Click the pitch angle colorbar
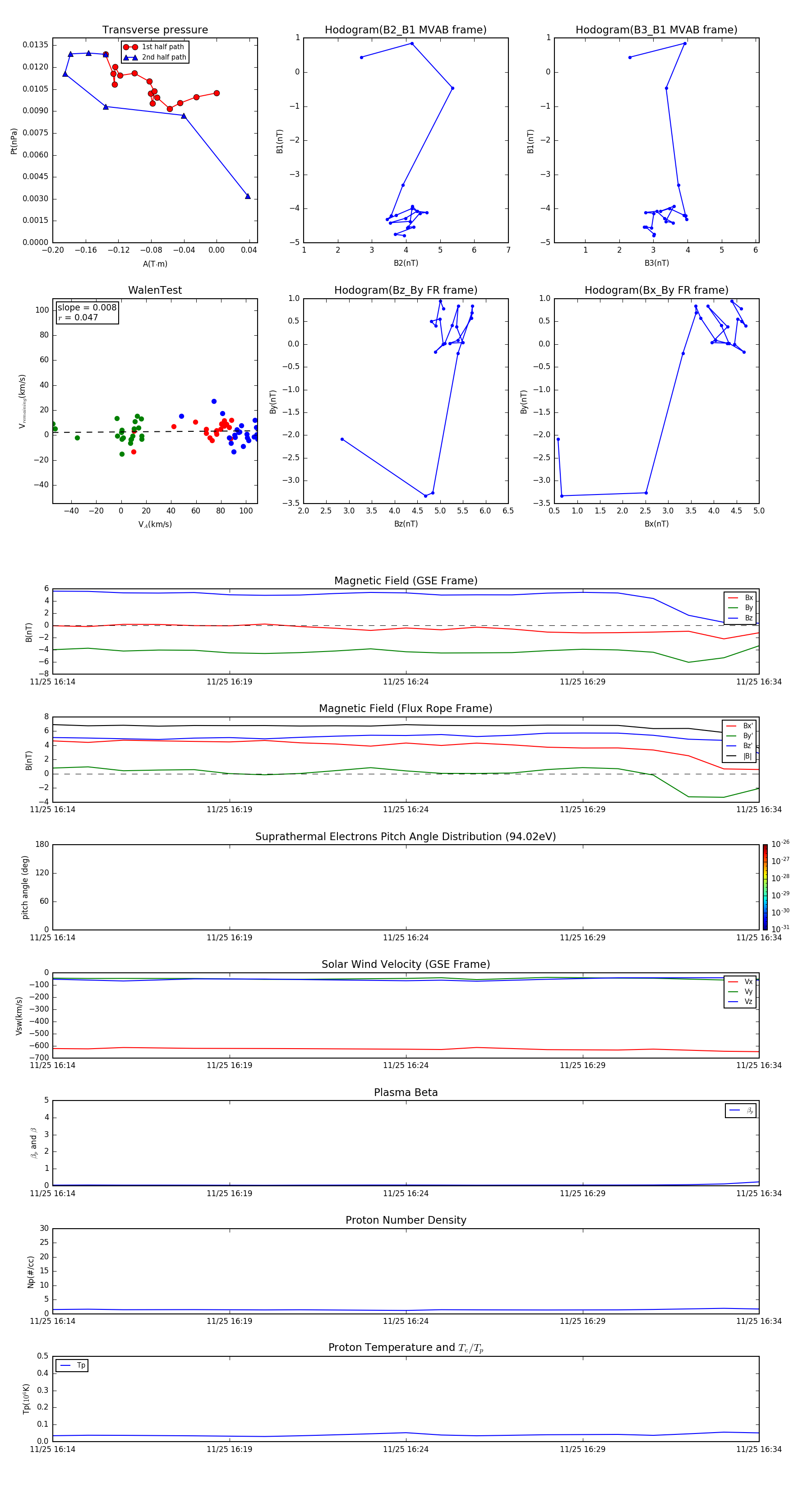Screen dimensions: 812x1489 pyautogui.click(x=765, y=887)
